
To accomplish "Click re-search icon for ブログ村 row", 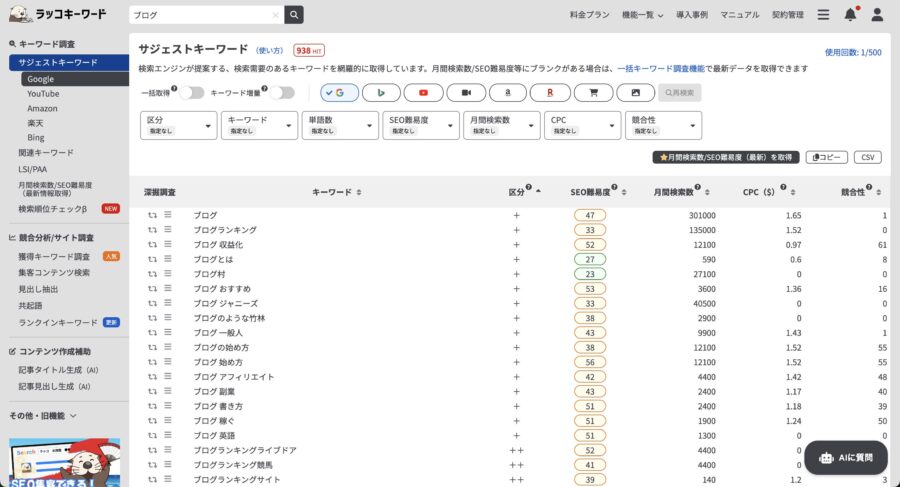I will click(152, 274).
